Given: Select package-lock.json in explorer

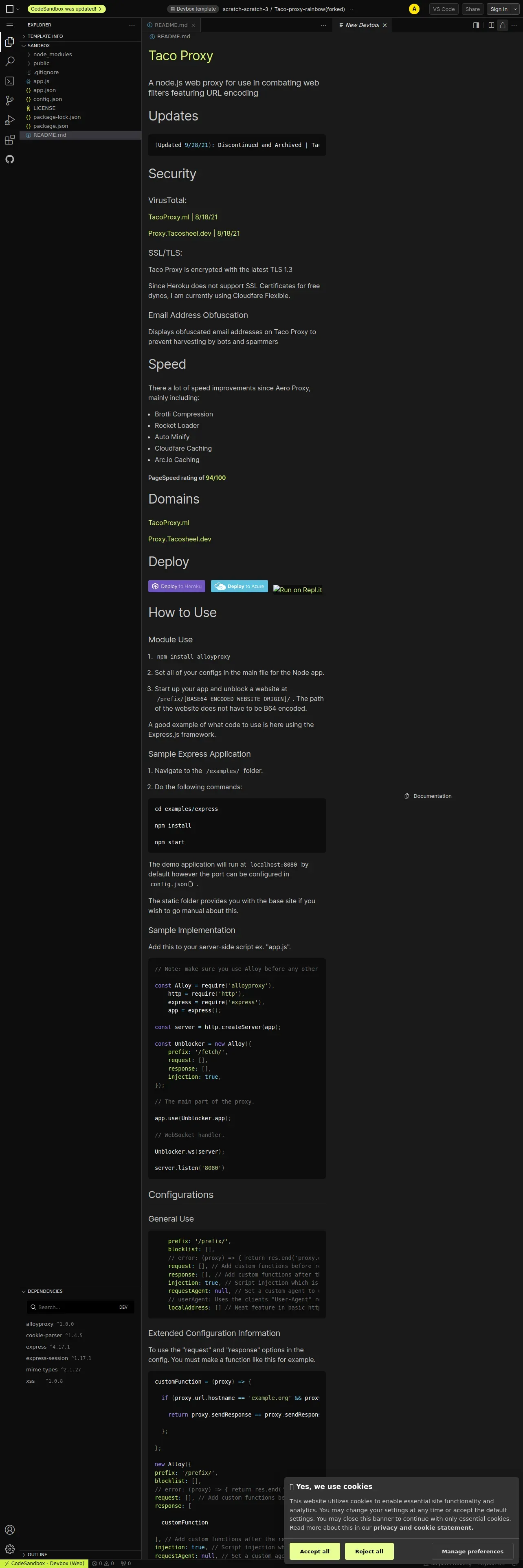Looking at the screenshot, I should (x=80, y=117).
